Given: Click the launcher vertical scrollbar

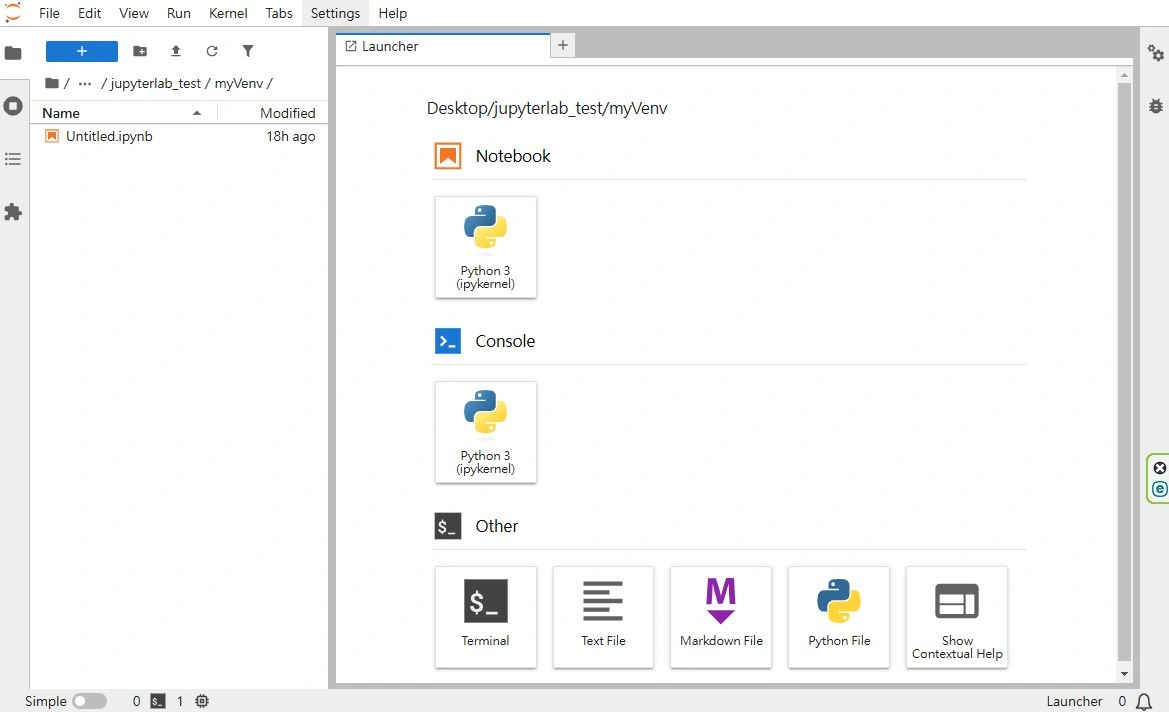Looking at the screenshot, I should point(1125,370).
